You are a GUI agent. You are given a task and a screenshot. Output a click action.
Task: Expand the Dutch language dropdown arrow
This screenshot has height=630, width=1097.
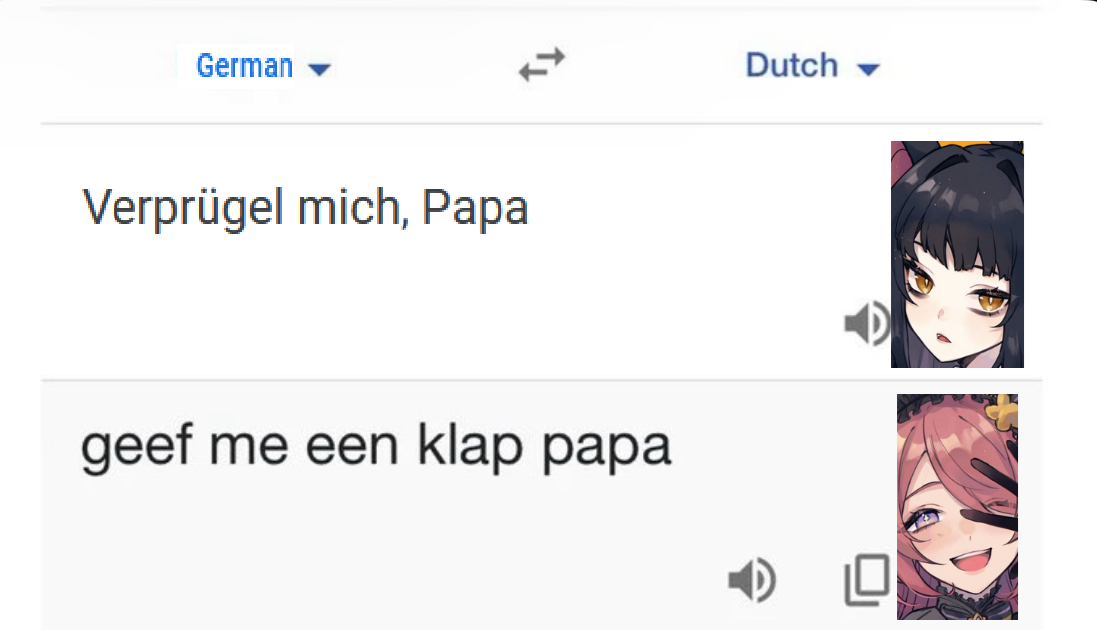(x=868, y=69)
